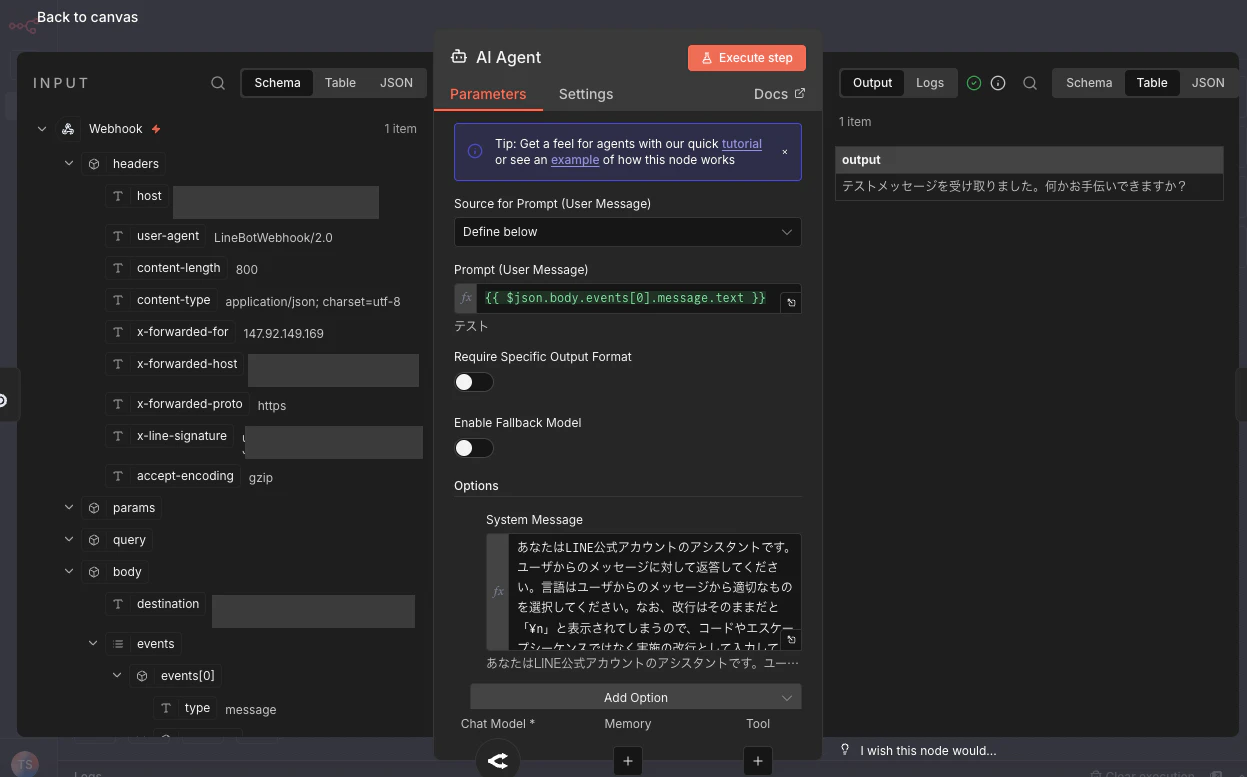Click the events[0] object cube icon
This screenshot has height=777, width=1247.
(x=142, y=676)
